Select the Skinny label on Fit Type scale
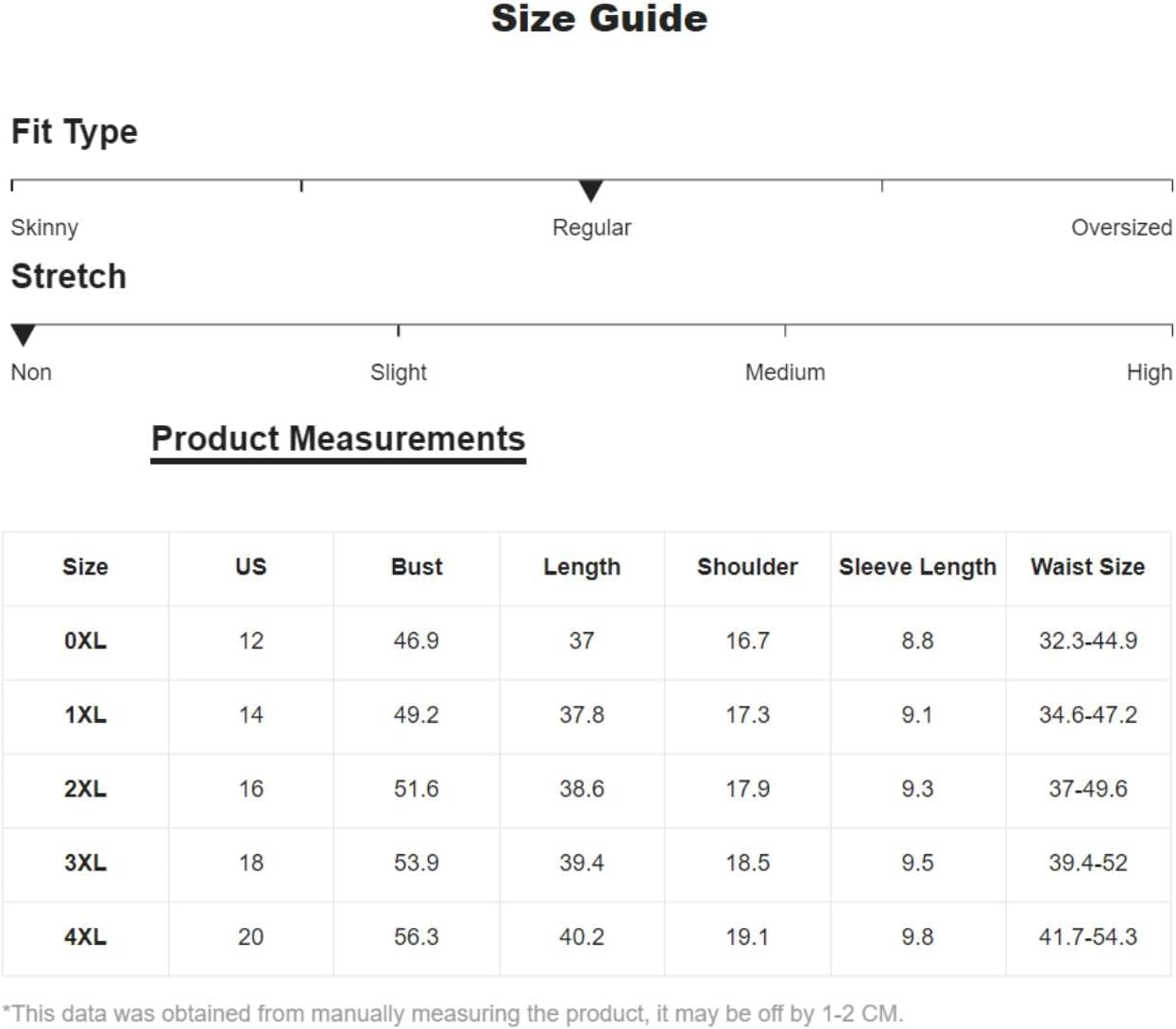1176x1029 pixels. point(44,228)
